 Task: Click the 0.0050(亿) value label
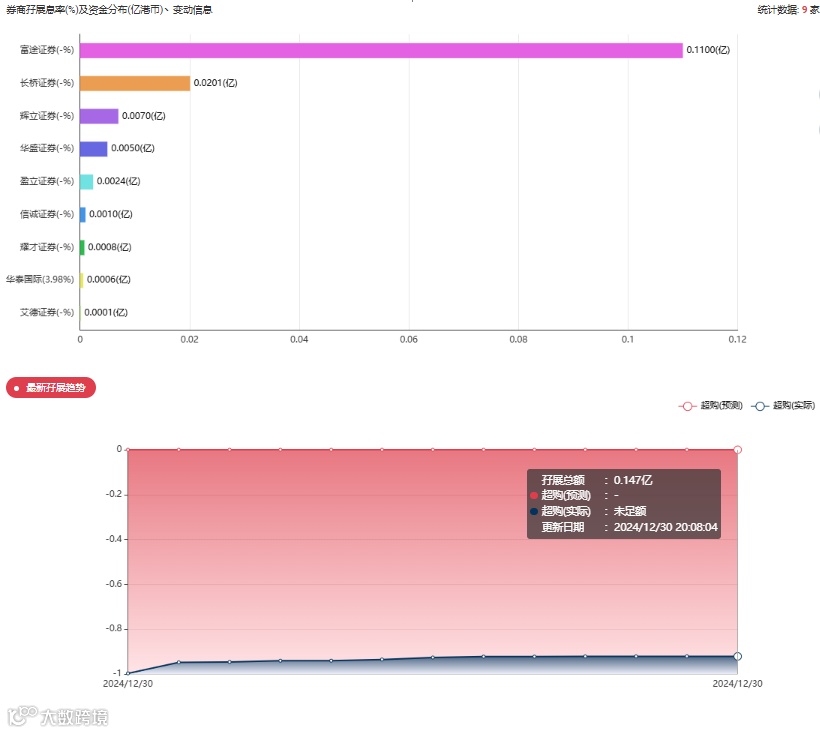coord(133,148)
